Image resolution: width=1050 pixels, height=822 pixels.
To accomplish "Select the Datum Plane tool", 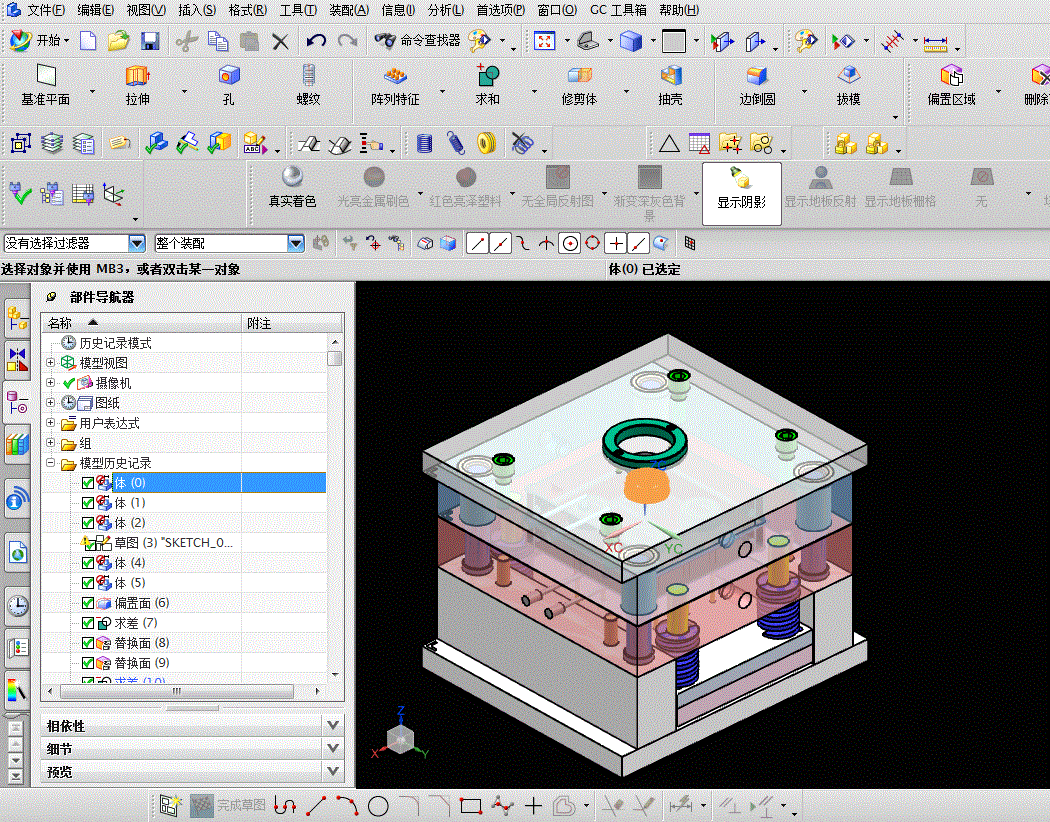I will (46, 86).
